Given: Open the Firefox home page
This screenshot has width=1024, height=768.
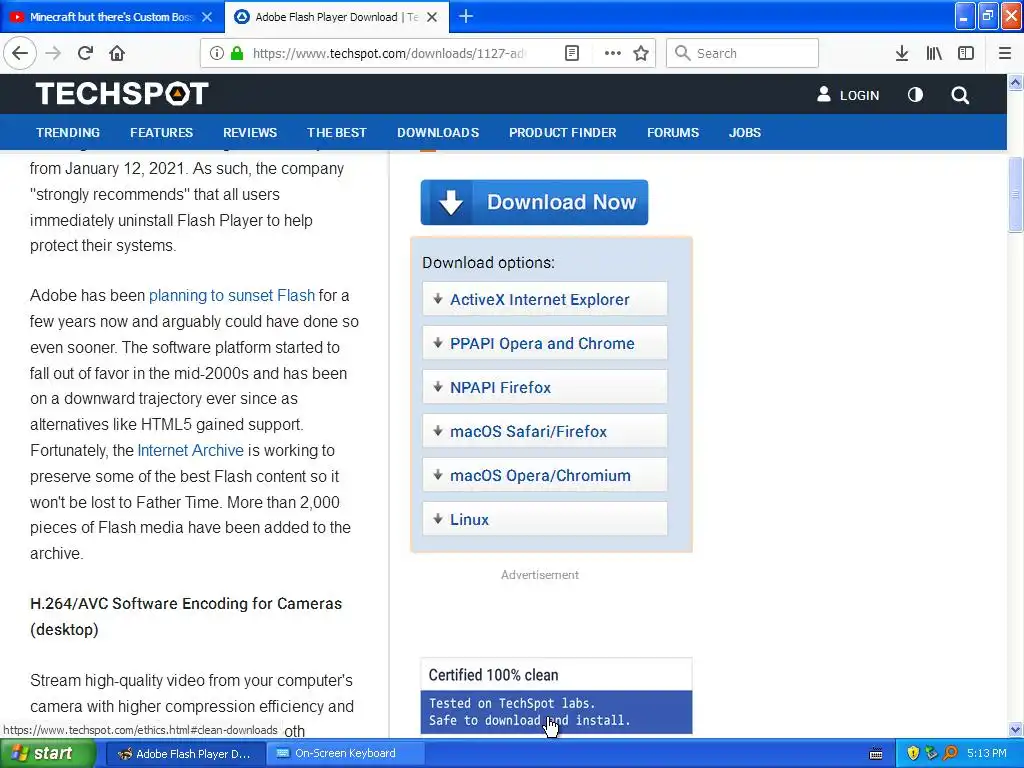Looking at the screenshot, I should point(117,53).
